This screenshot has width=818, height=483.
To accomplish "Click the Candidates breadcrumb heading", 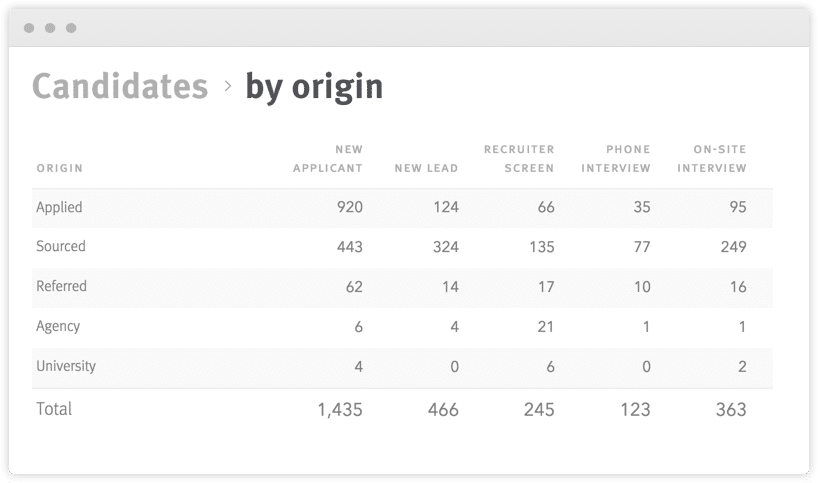I will 120,86.
